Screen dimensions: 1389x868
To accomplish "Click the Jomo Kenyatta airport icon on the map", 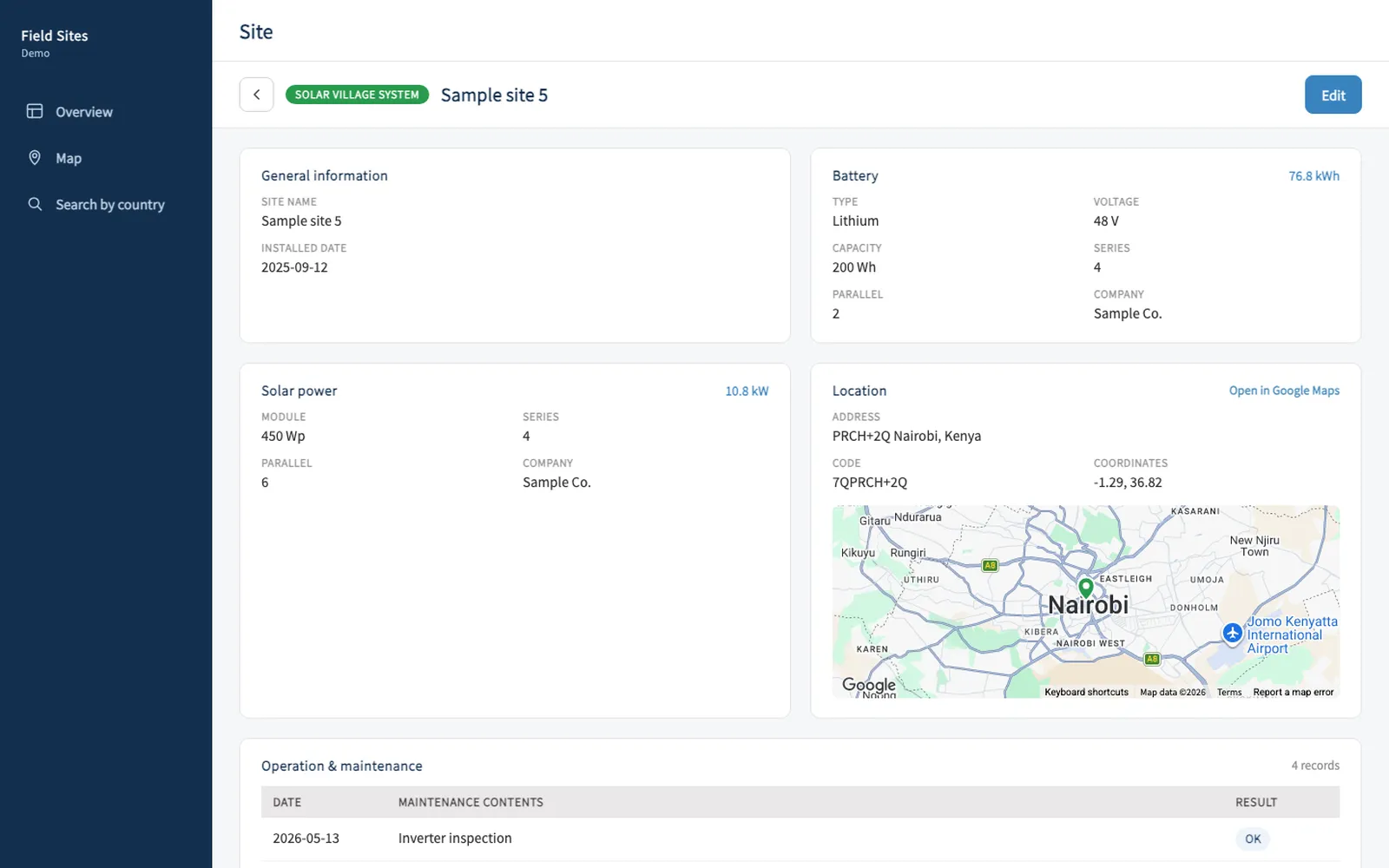I will click(x=1232, y=634).
